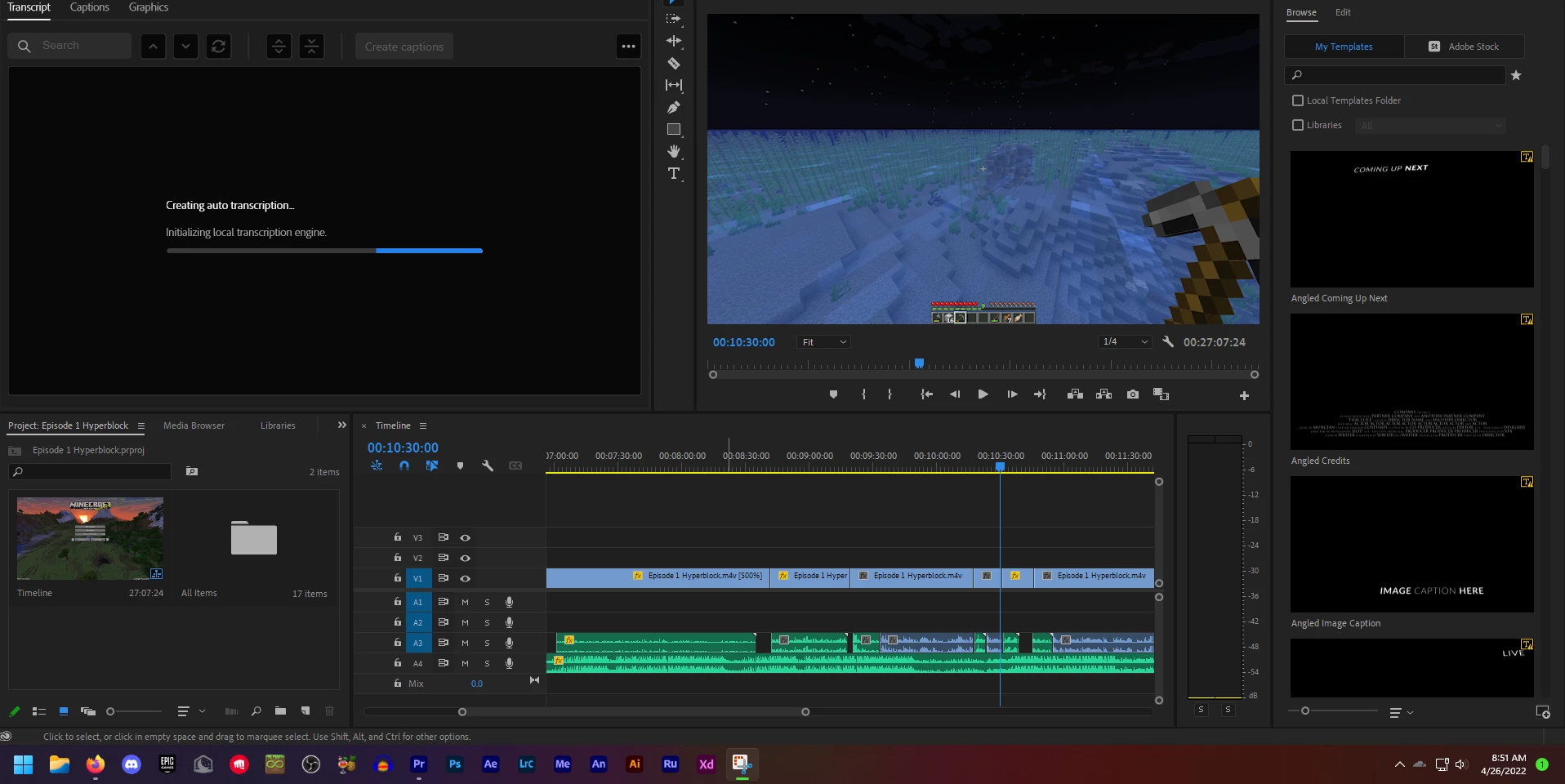This screenshot has height=784, width=1565.
Task: Toggle visibility of track V3
Action: point(465,537)
